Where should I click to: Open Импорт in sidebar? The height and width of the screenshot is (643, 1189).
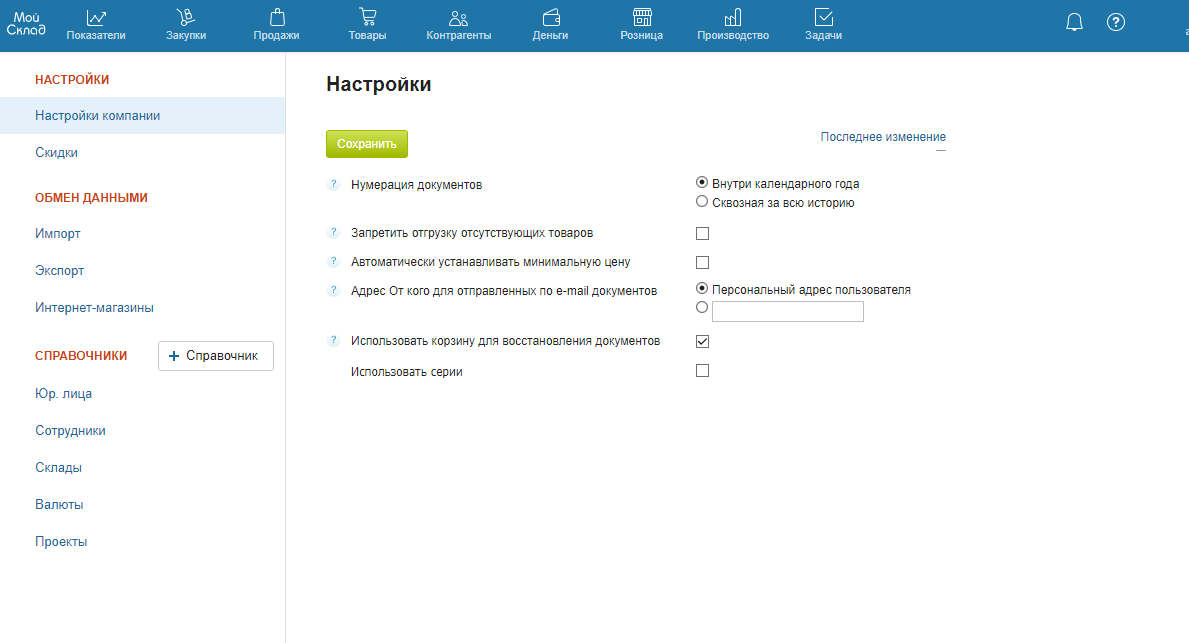pos(58,234)
